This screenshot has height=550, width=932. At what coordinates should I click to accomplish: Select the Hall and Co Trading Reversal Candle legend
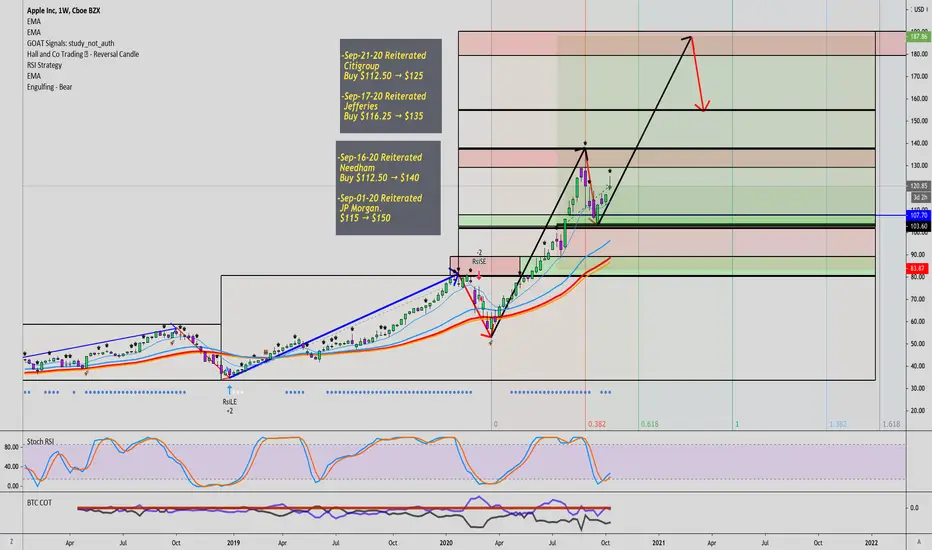(x=83, y=54)
